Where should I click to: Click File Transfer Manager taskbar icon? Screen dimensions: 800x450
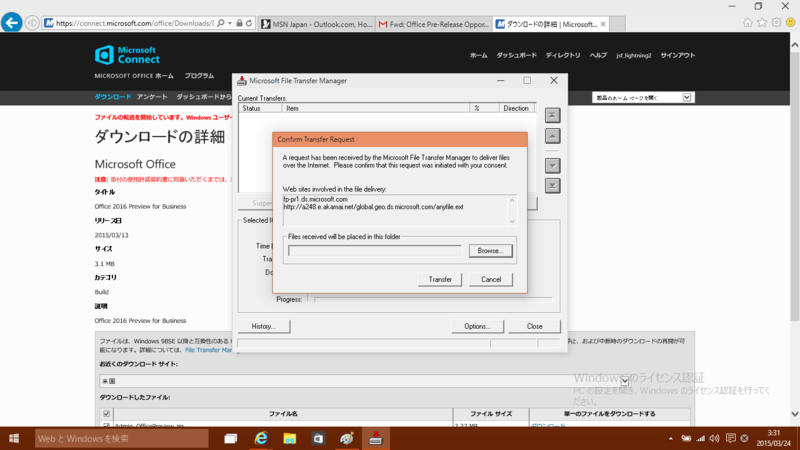[376, 438]
